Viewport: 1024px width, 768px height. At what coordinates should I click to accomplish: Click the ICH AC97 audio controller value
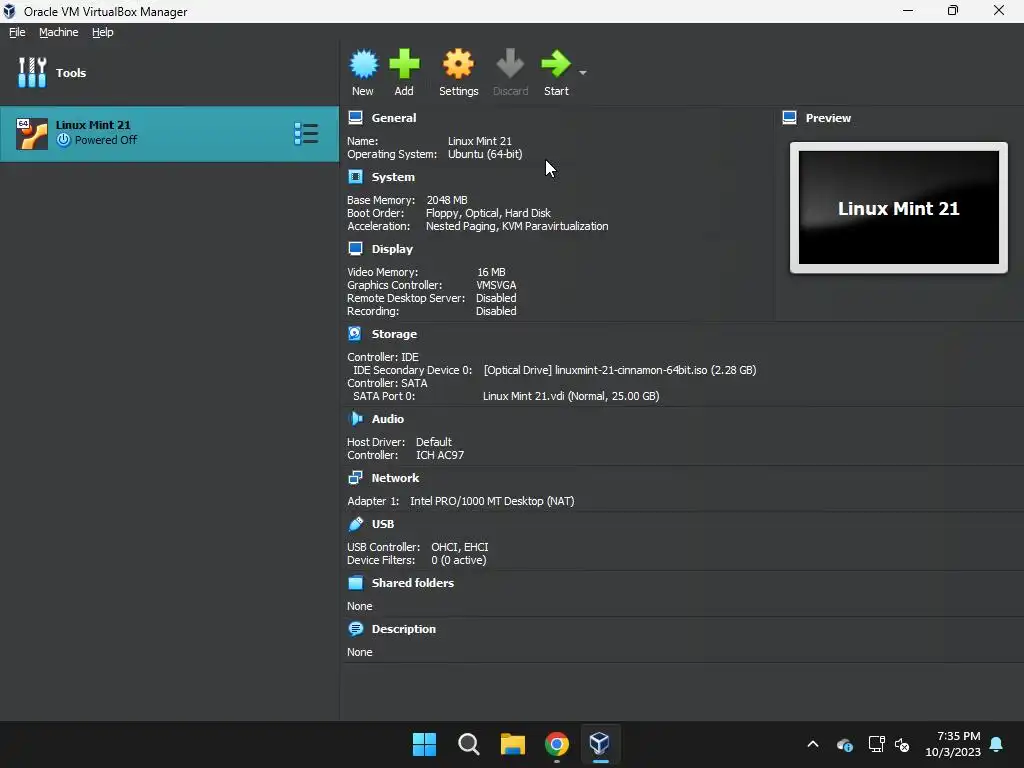pyautogui.click(x=440, y=455)
